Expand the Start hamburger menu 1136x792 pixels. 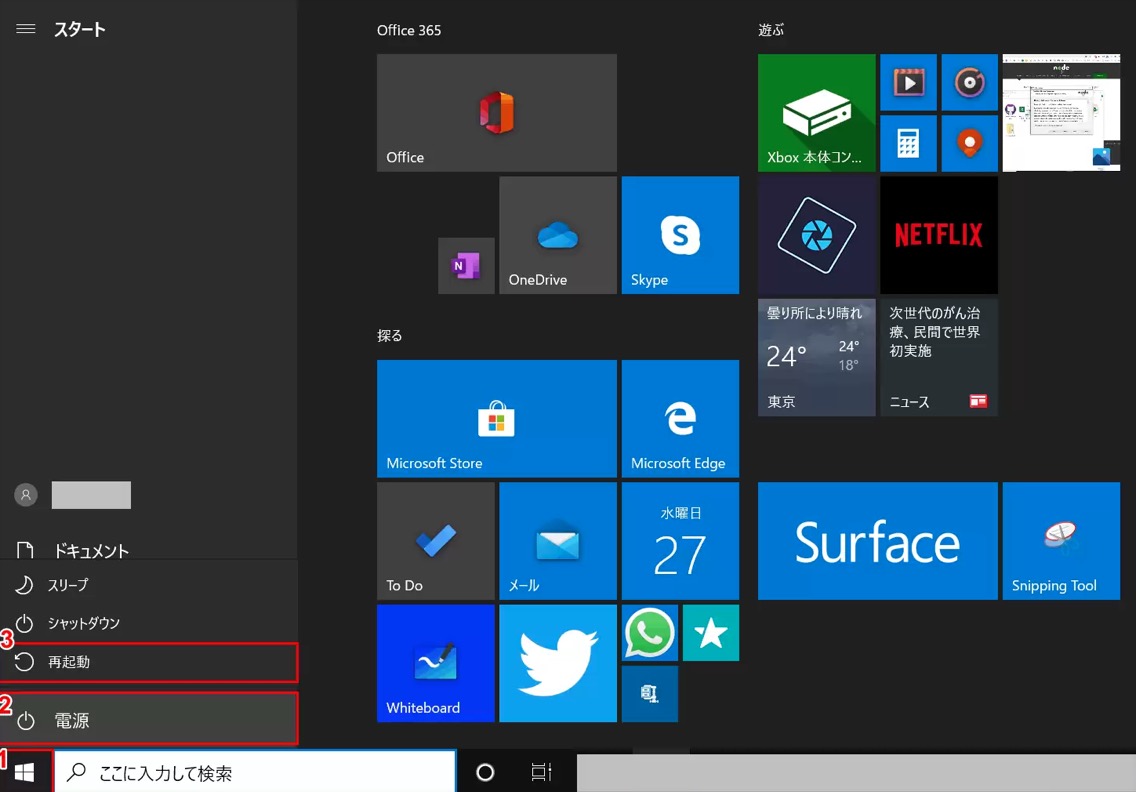[25, 29]
